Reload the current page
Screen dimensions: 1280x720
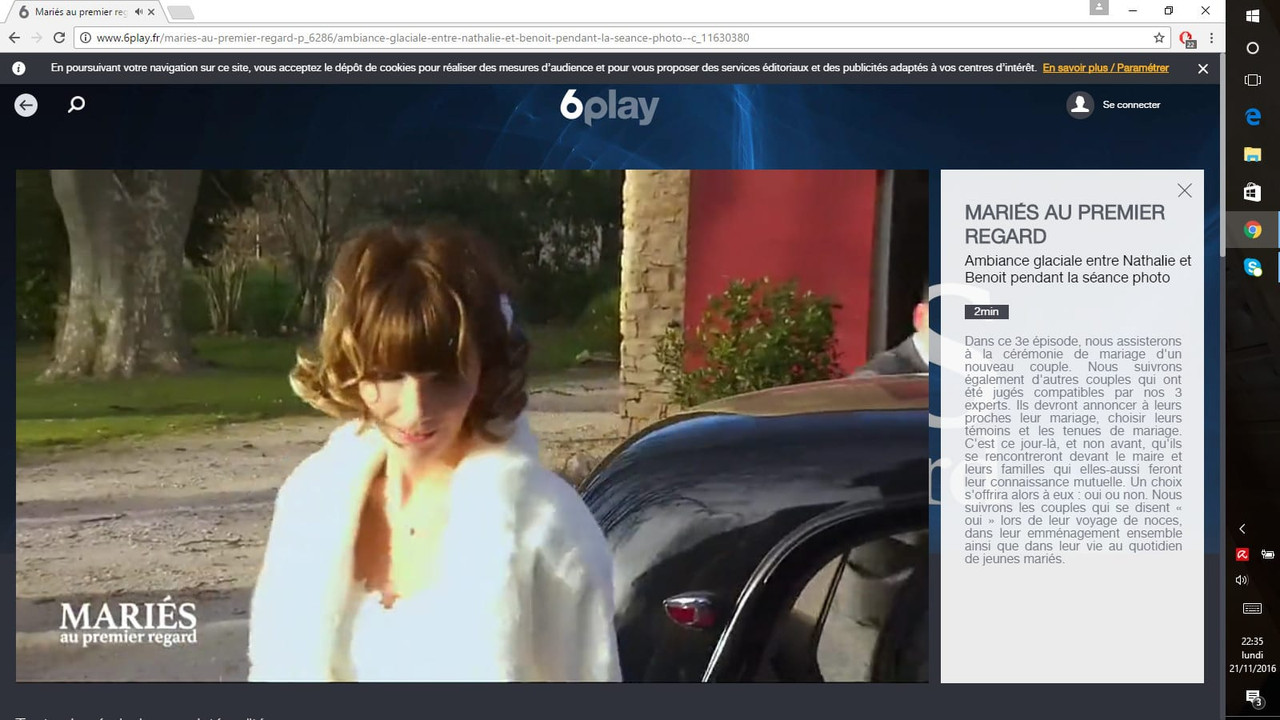[x=60, y=38]
